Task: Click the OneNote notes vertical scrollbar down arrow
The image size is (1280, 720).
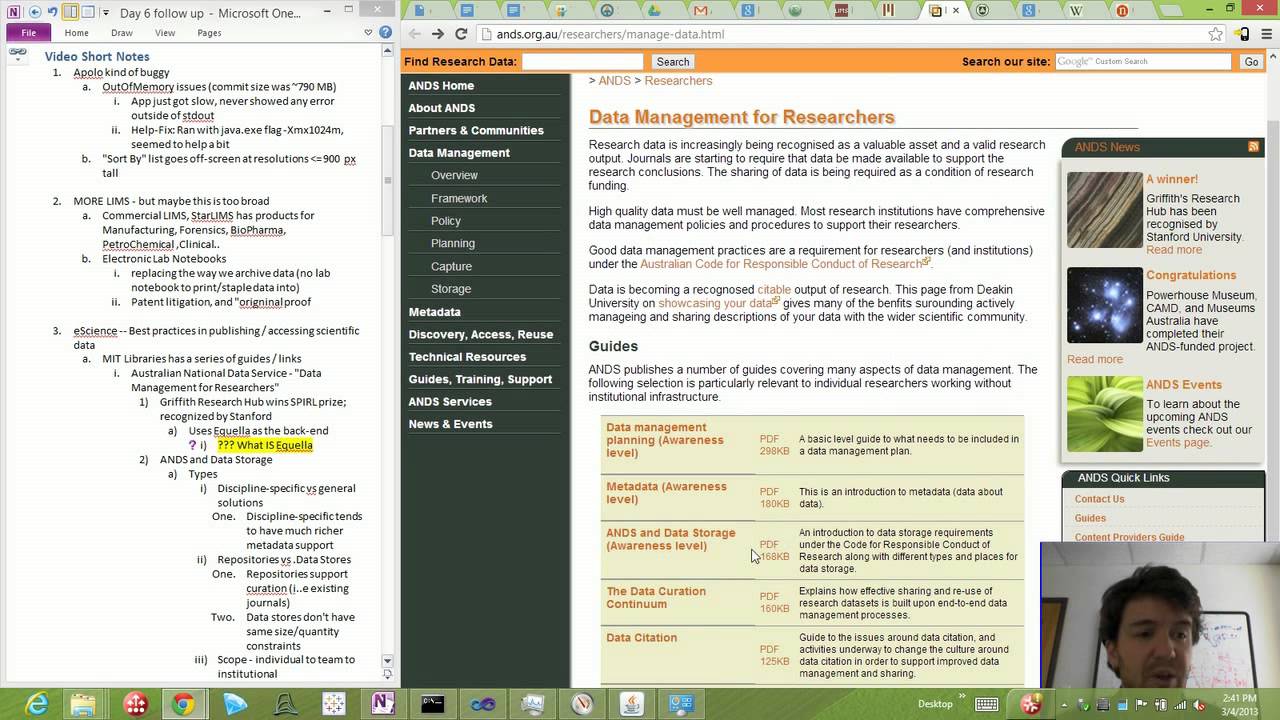Action: (387, 661)
